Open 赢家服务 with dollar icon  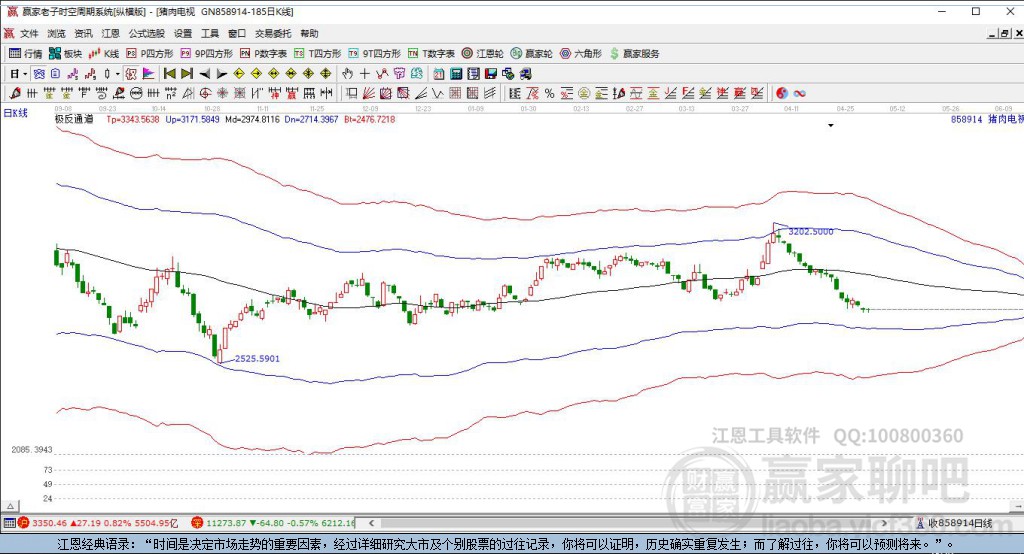tap(634, 54)
